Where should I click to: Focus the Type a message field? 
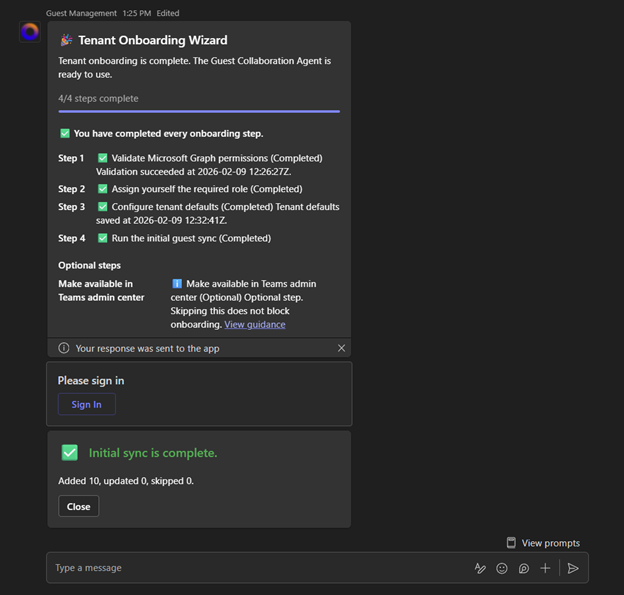pyautogui.click(x=250, y=568)
